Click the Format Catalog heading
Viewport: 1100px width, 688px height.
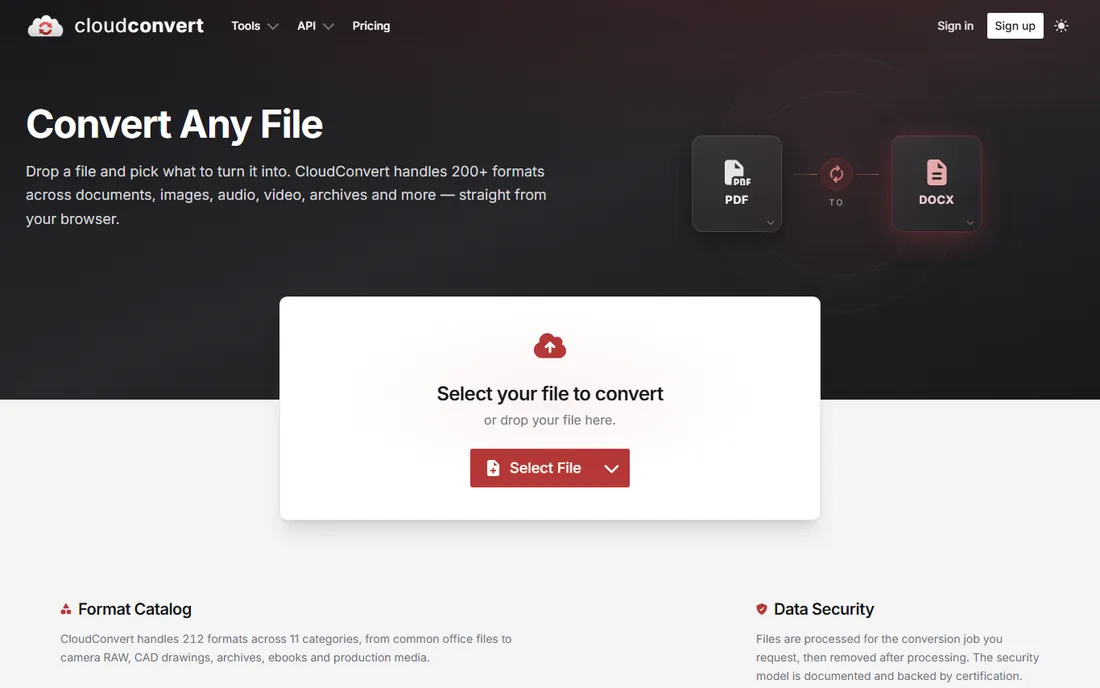135,609
